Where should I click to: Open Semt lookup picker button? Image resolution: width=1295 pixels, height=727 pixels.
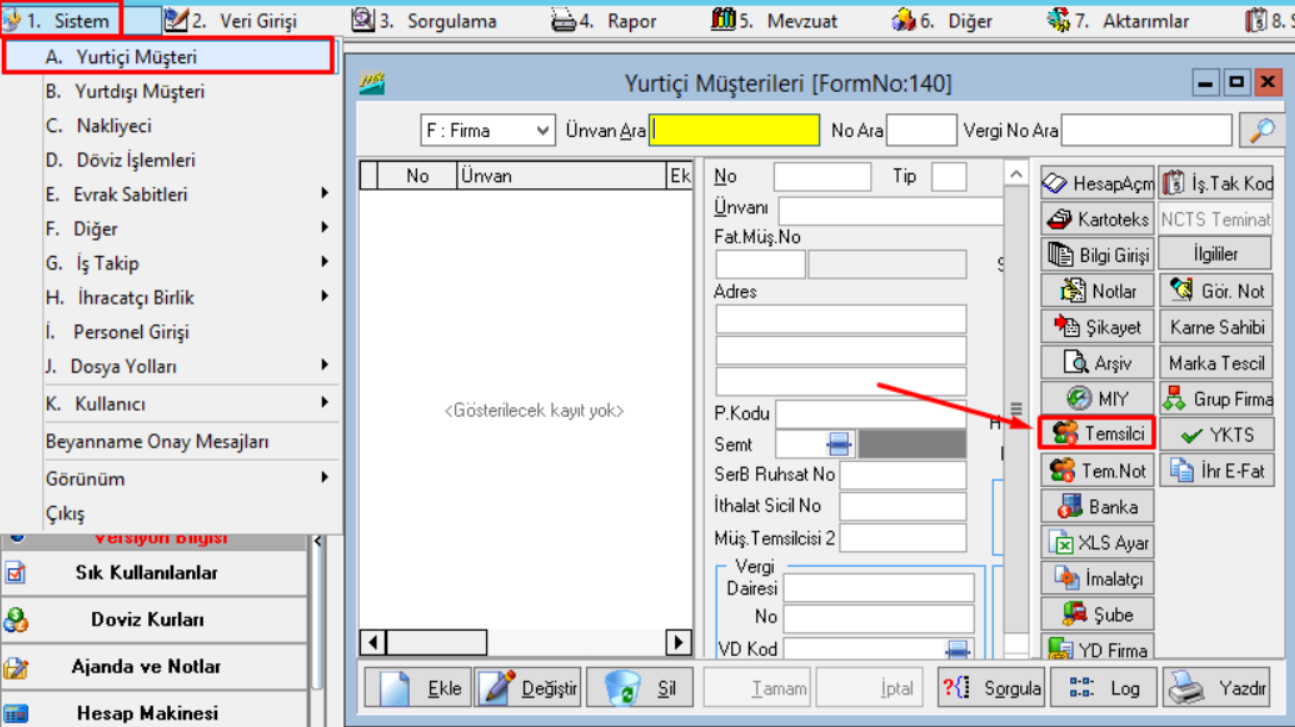tap(838, 445)
